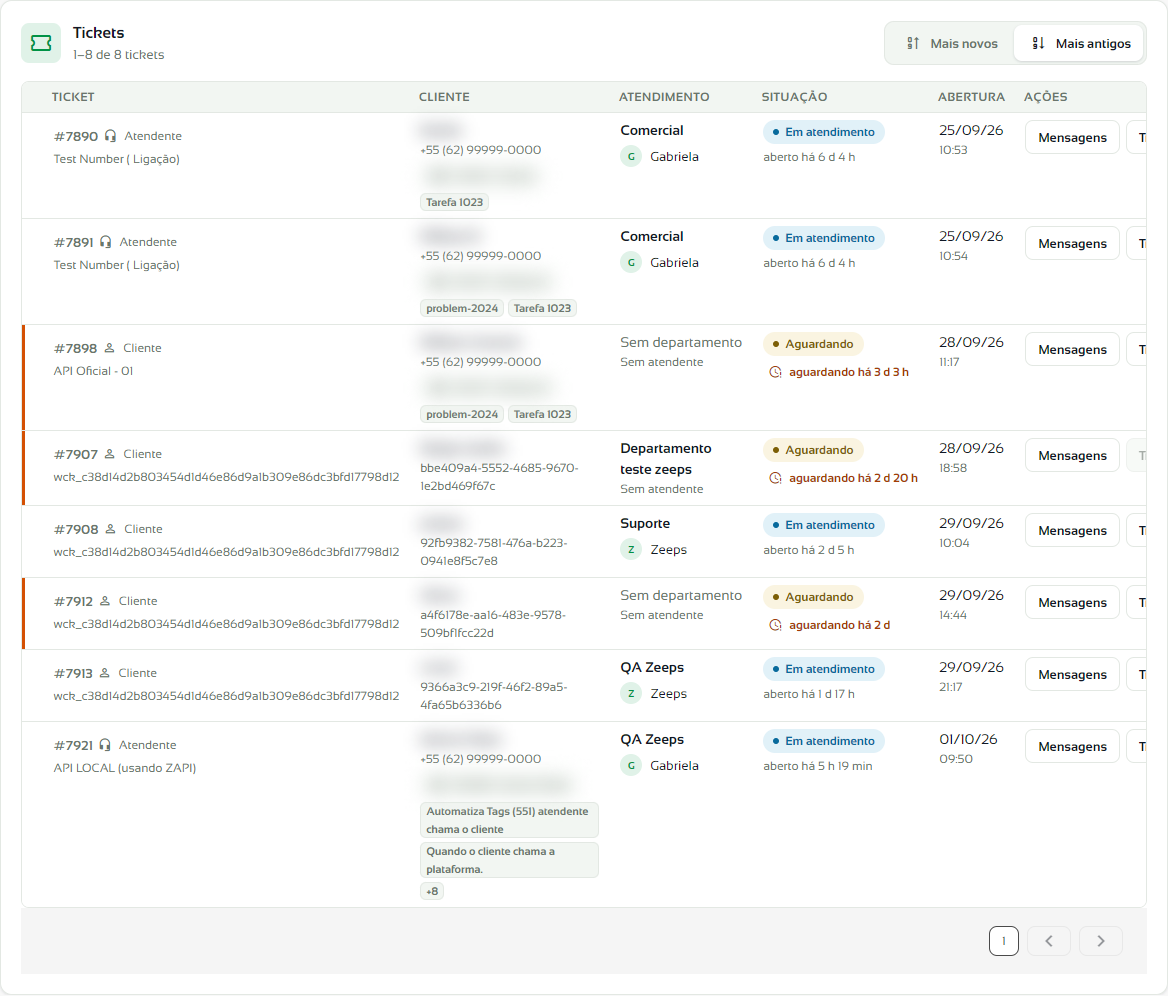Click the person icon on ticket #7913
The height and width of the screenshot is (996, 1168).
pos(105,673)
